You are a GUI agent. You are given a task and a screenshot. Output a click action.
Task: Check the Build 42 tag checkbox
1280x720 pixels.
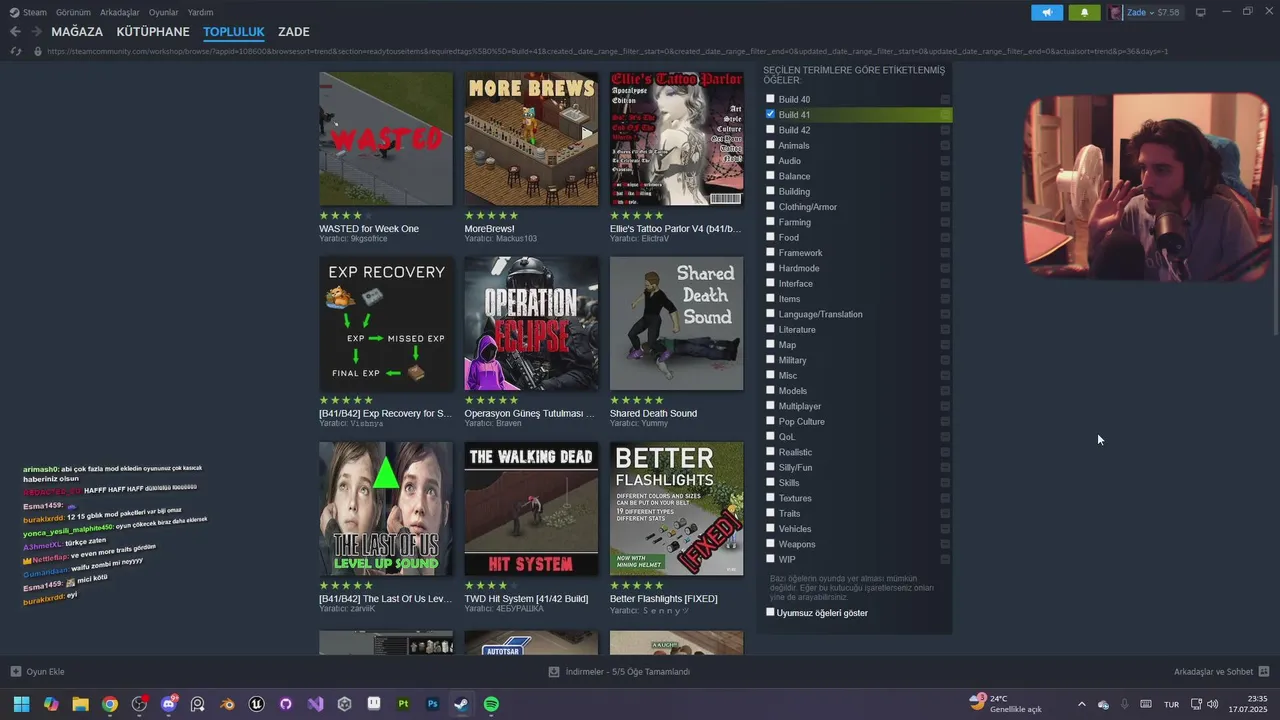pyautogui.click(x=770, y=130)
